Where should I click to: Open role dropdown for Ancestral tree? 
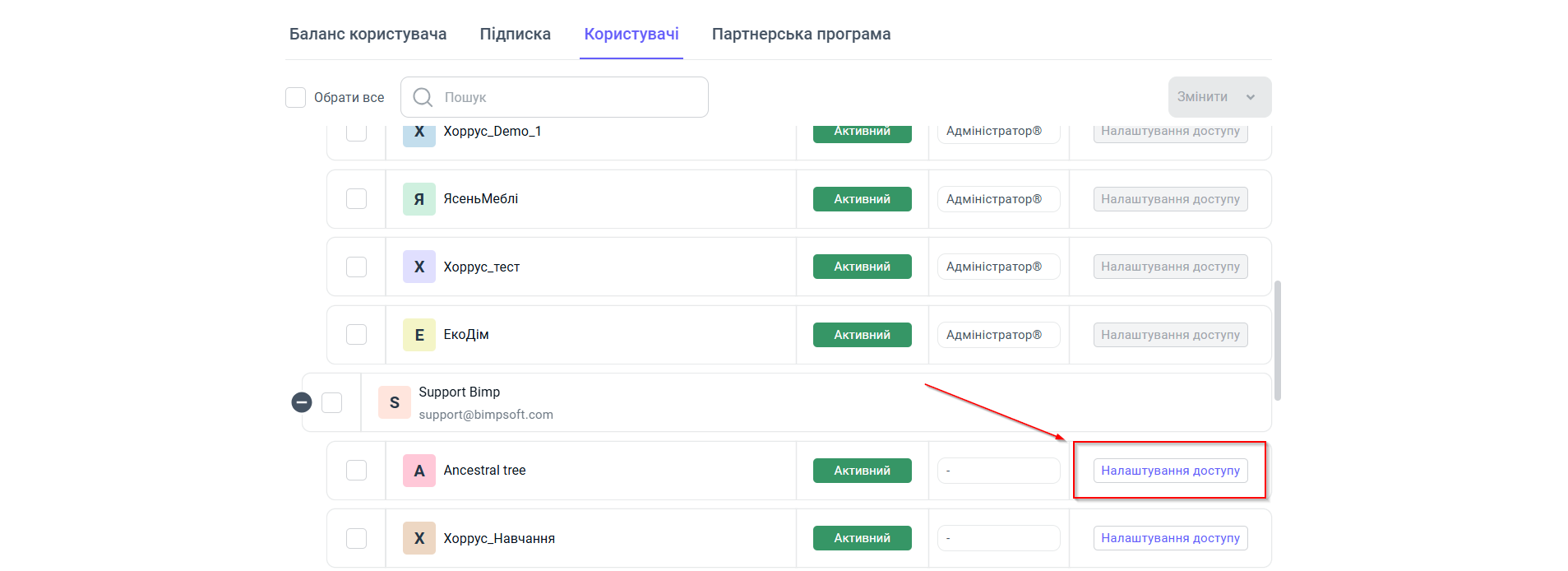[x=998, y=471]
